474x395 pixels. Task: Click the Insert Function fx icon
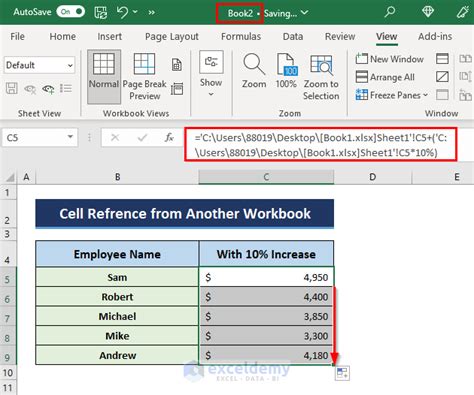pos(169,137)
